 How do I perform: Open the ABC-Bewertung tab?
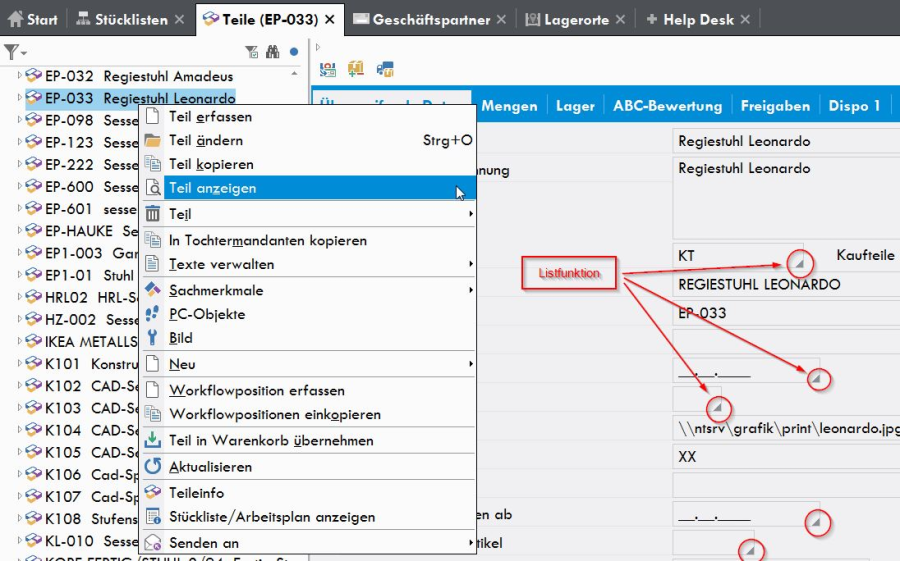(668, 106)
